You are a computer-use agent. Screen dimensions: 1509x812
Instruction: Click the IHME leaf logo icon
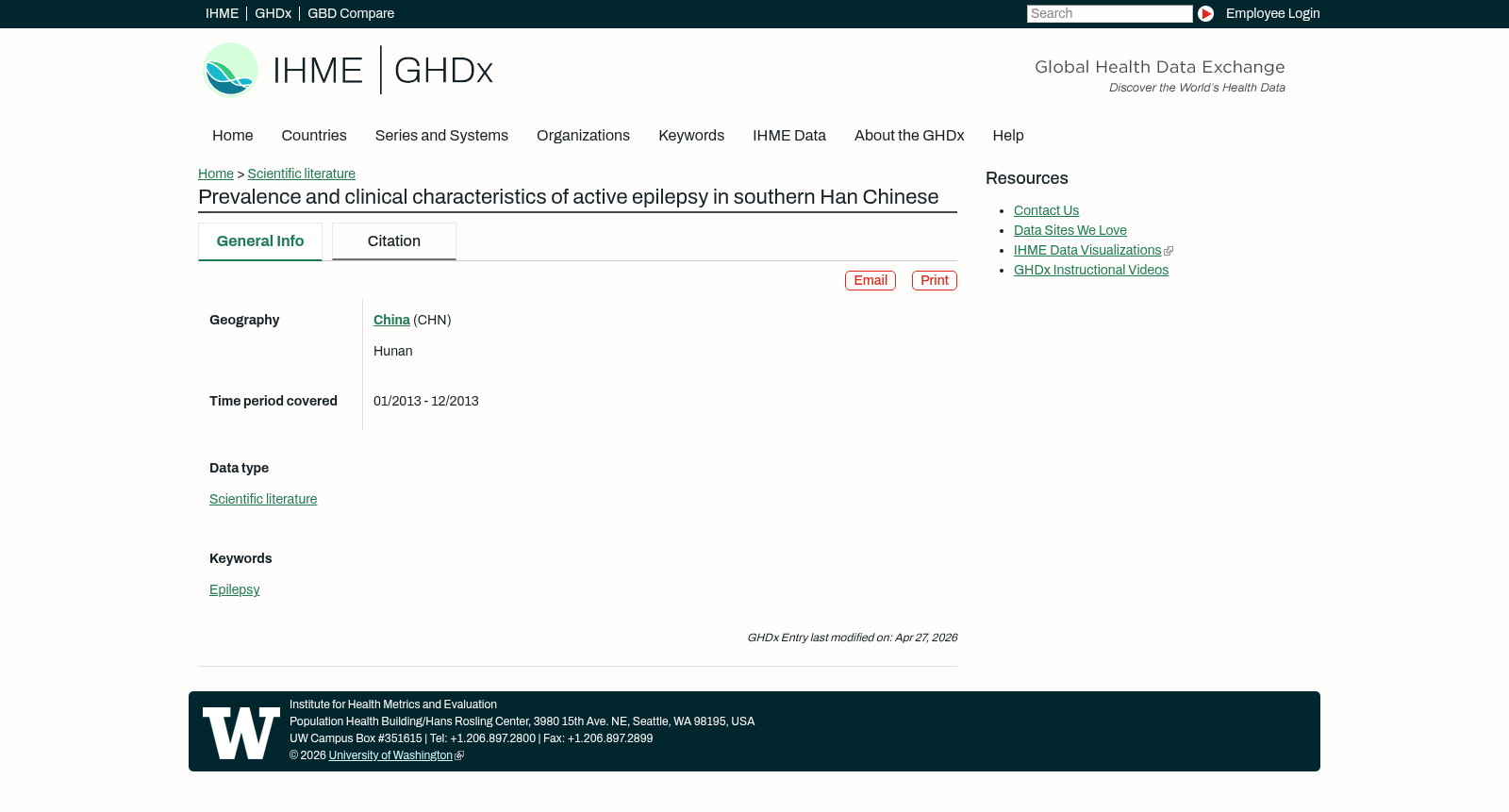pos(230,70)
